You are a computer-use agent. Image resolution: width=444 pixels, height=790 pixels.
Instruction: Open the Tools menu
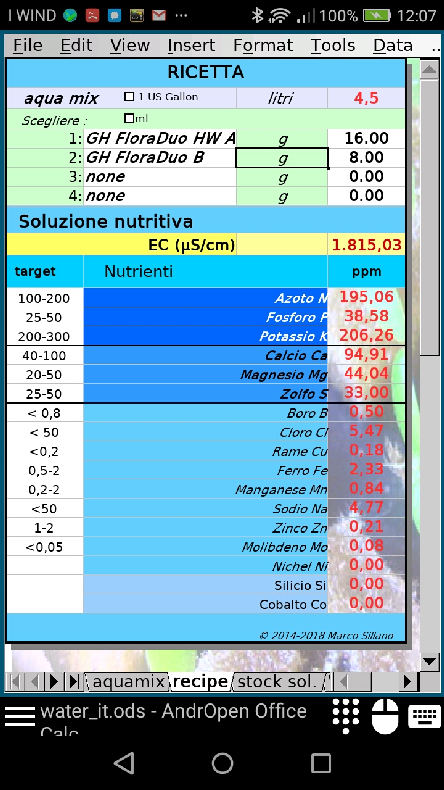[x=333, y=45]
